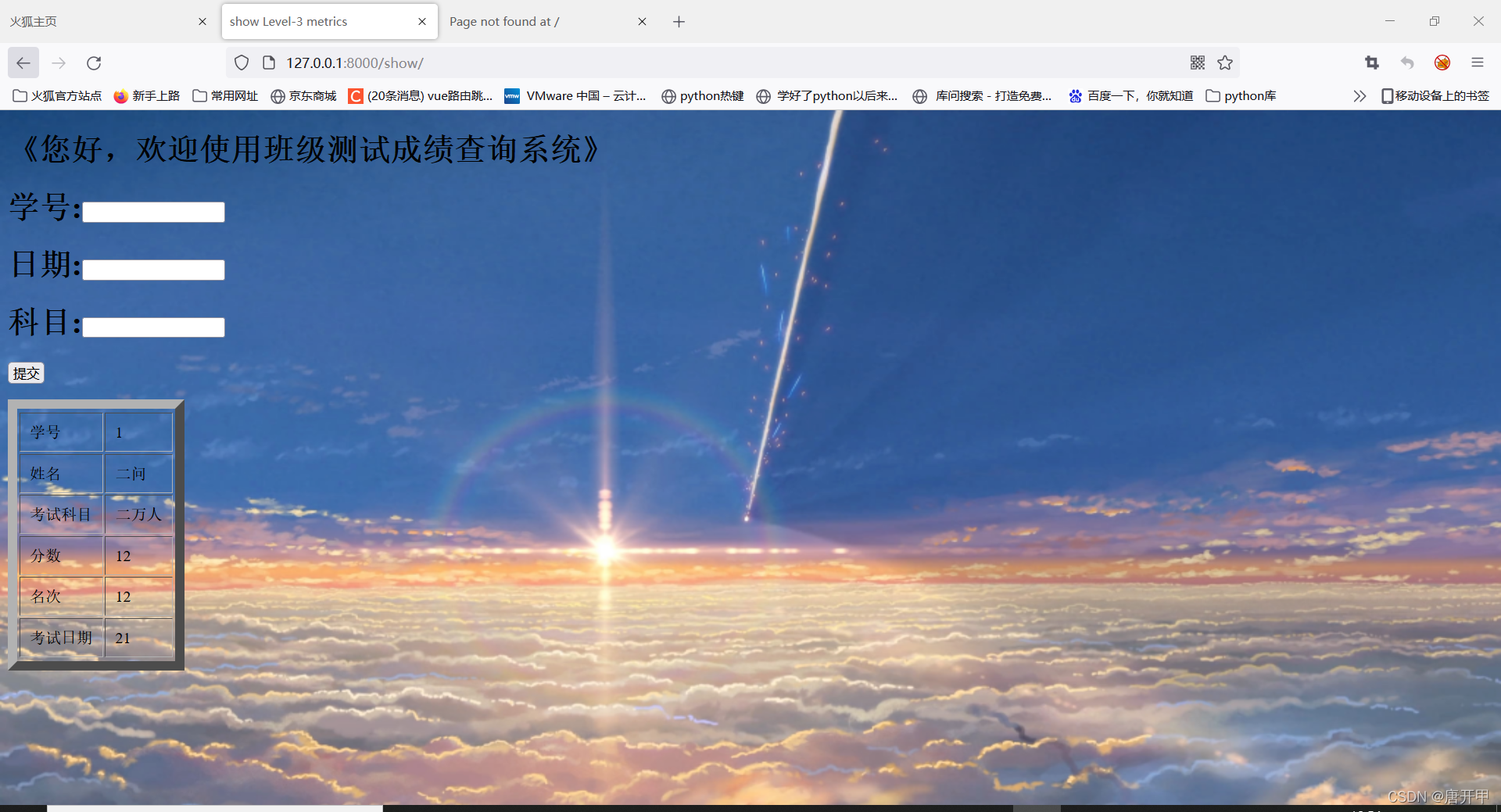1501x812 pixels.
Task: Click the 名次 row label cell
Action: [61, 596]
